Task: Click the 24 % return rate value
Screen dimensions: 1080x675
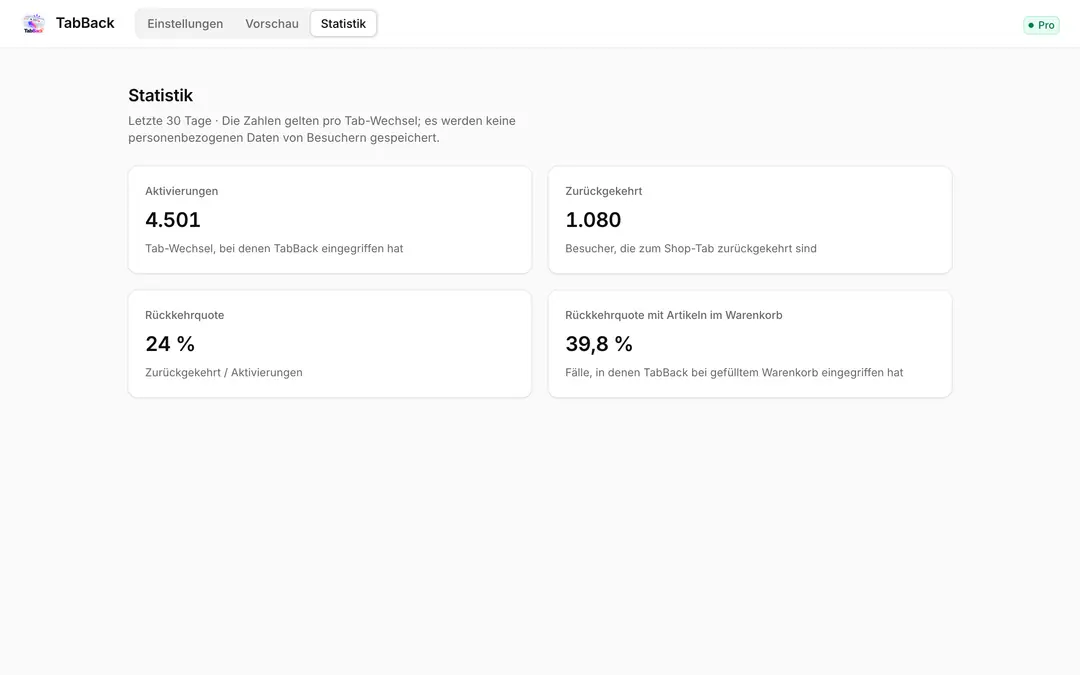Action: click(170, 344)
